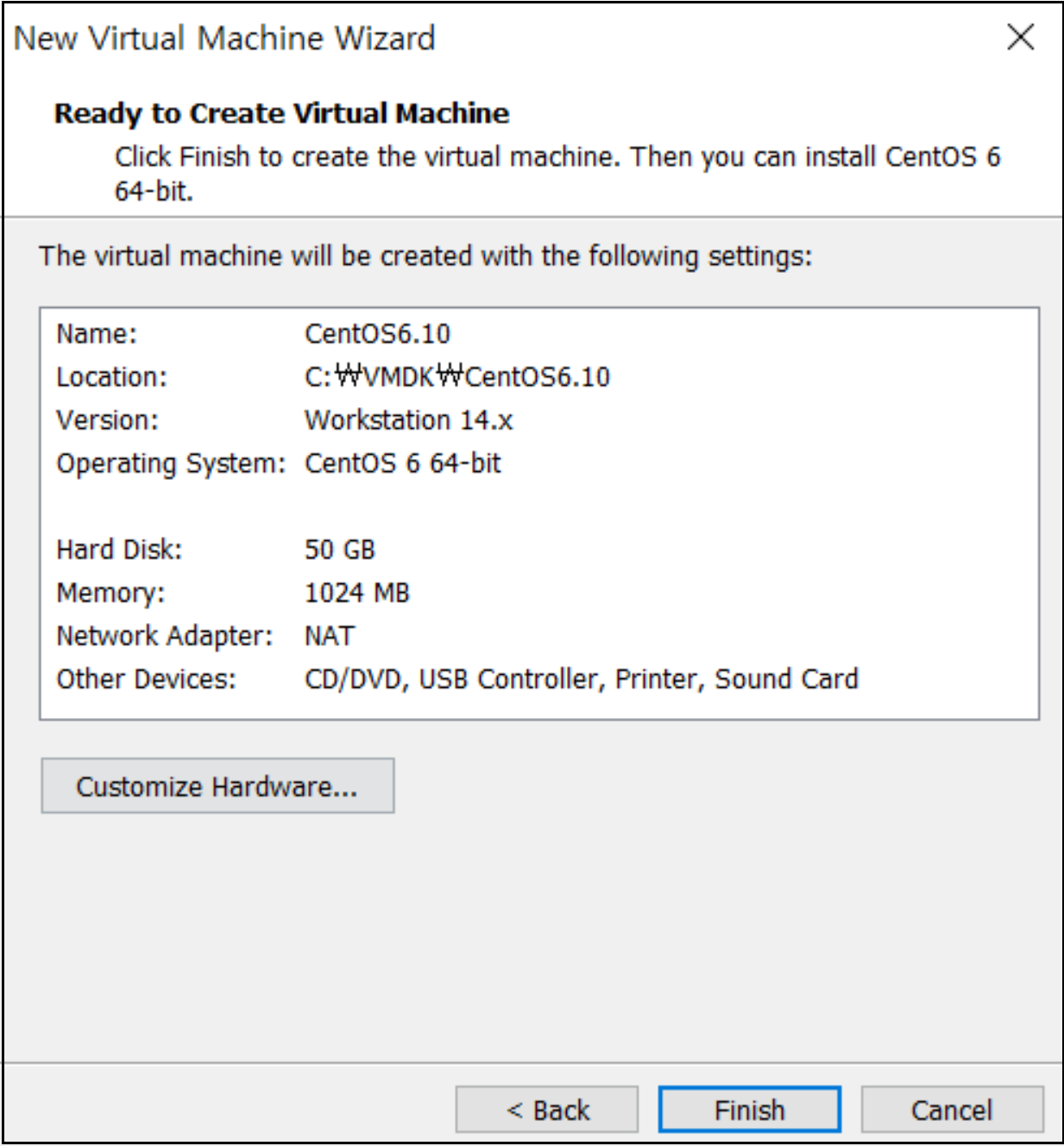Image resolution: width=1064 pixels, height=1146 pixels.
Task: Click the 'following settings' description line
Action: (x=425, y=256)
